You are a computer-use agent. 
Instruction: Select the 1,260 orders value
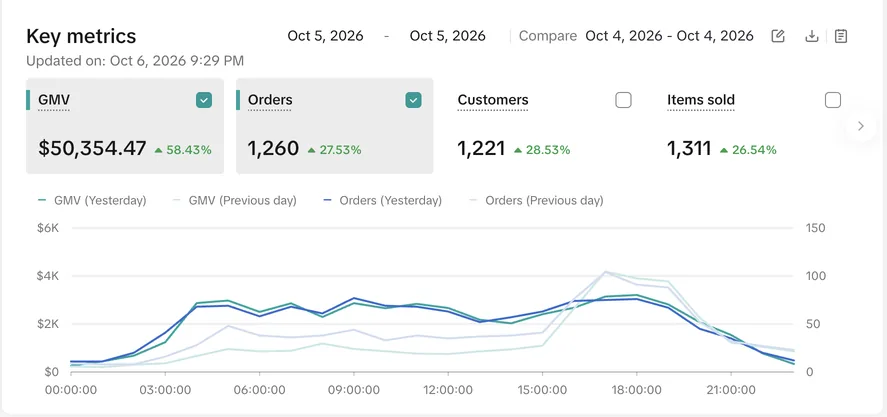[x=273, y=149]
